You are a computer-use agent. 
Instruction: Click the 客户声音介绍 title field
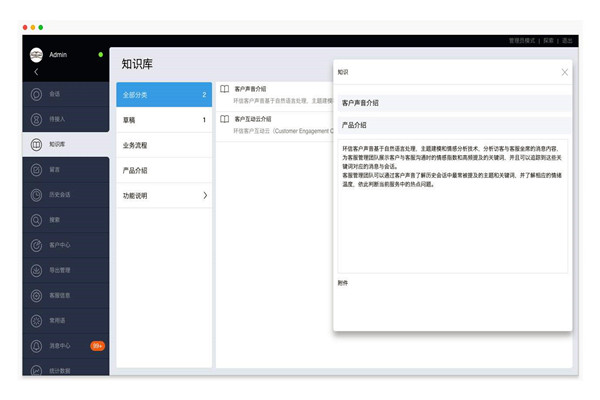click(453, 102)
